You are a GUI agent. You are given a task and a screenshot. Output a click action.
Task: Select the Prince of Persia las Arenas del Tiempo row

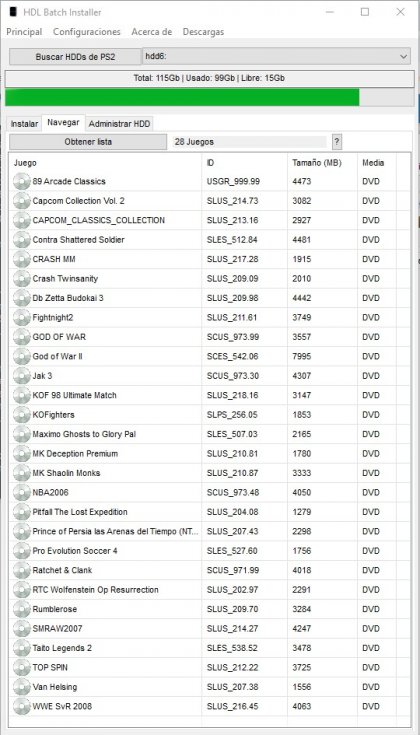pos(210,532)
